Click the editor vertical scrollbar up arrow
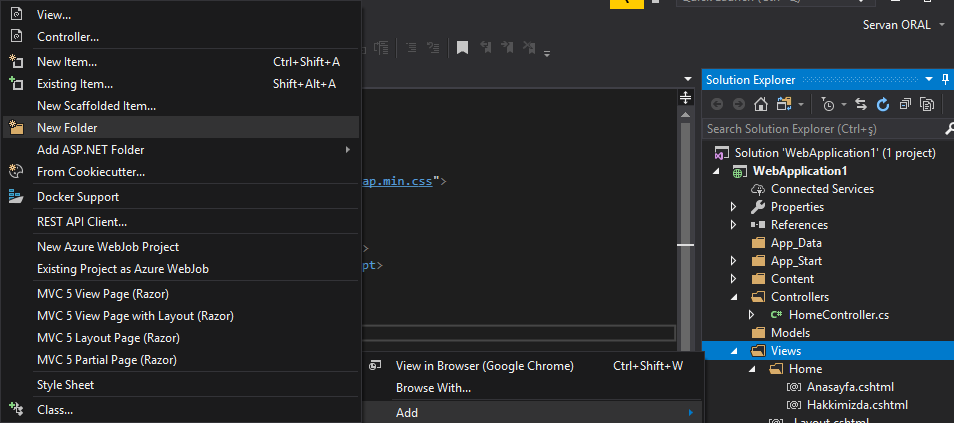954x423 pixels. pyautogui.click(x=685, y=114)
